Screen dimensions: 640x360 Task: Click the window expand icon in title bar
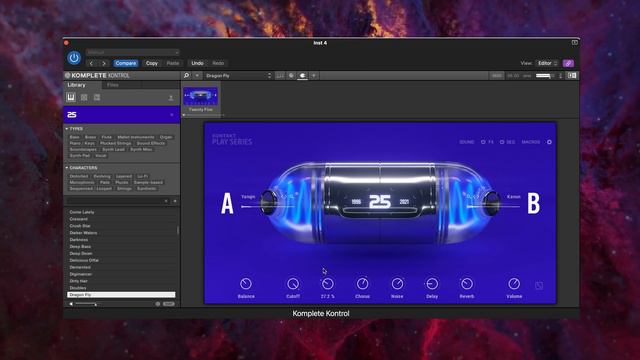pos(574,42)
